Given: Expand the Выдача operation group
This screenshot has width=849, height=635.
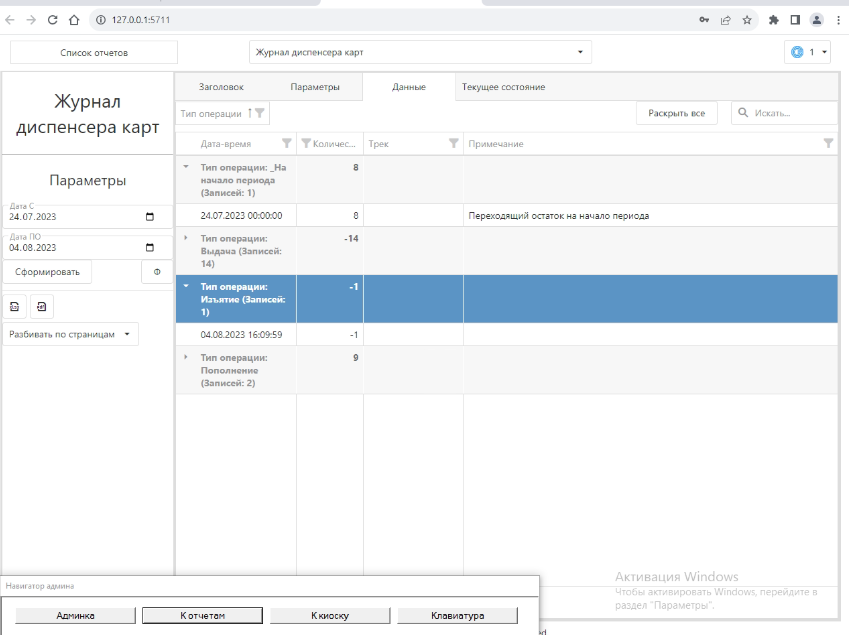Looking at the screenshot, I should pyautogui.click(x=186, y=238).
